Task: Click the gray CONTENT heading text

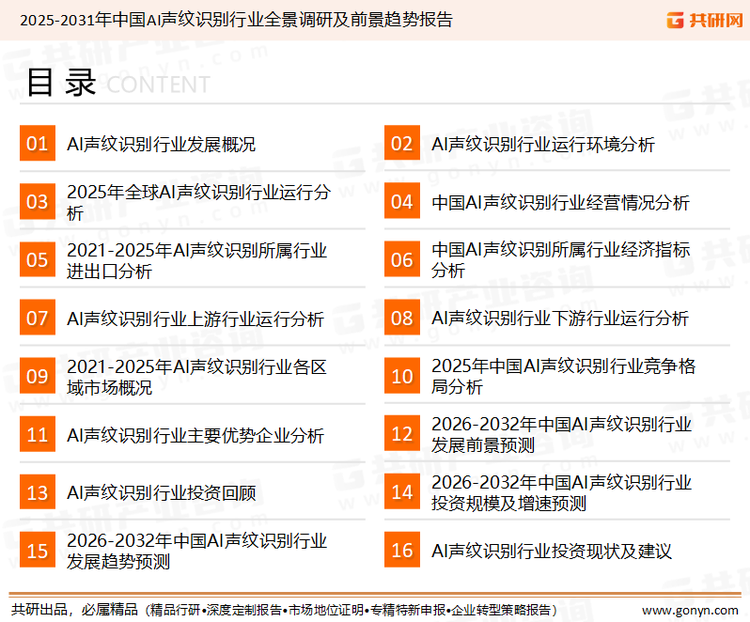Action: pyautogui.click(x=158, y=85)
